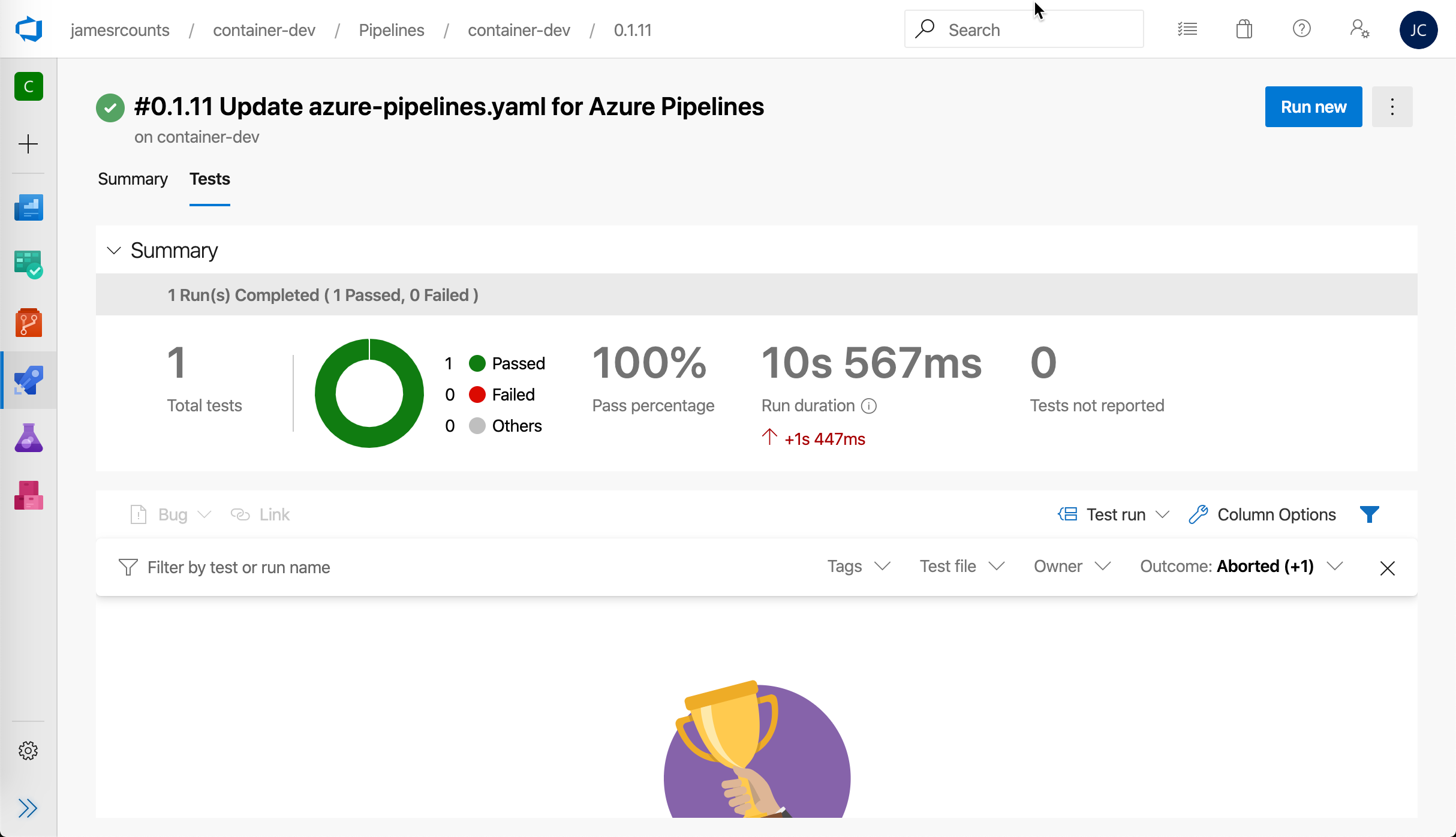
Task: Open the more actions vertical ellipsis
Action: pos(1392,107)
